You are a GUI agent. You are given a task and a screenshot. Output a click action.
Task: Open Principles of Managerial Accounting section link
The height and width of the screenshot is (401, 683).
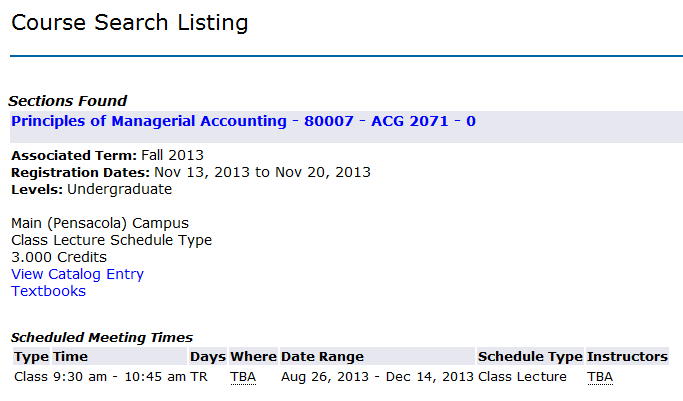(x=243, y=121)
